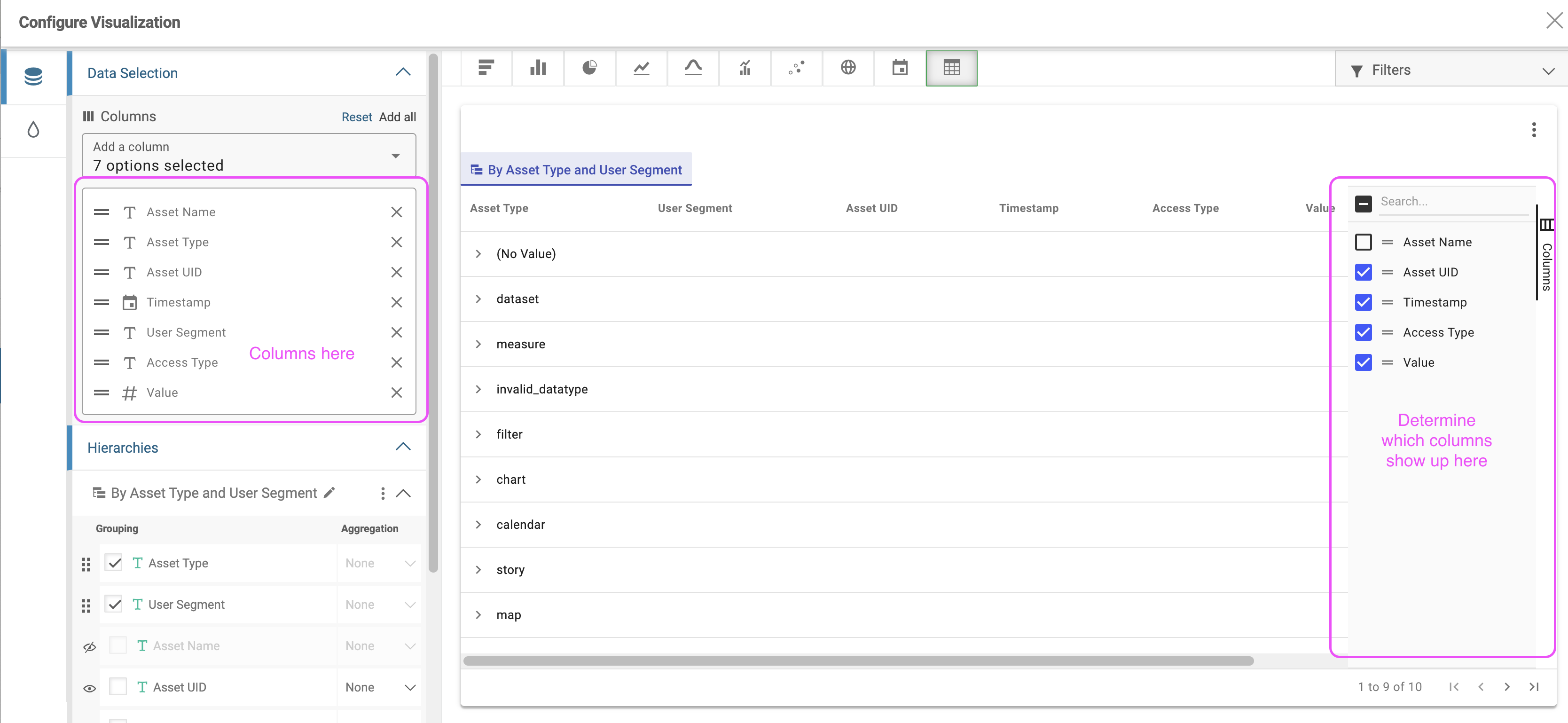The height and width of the screenshot is (723, 1568).
Task: Select By Asset Type and User Segment tab
Action: click(x=576, y=170)
